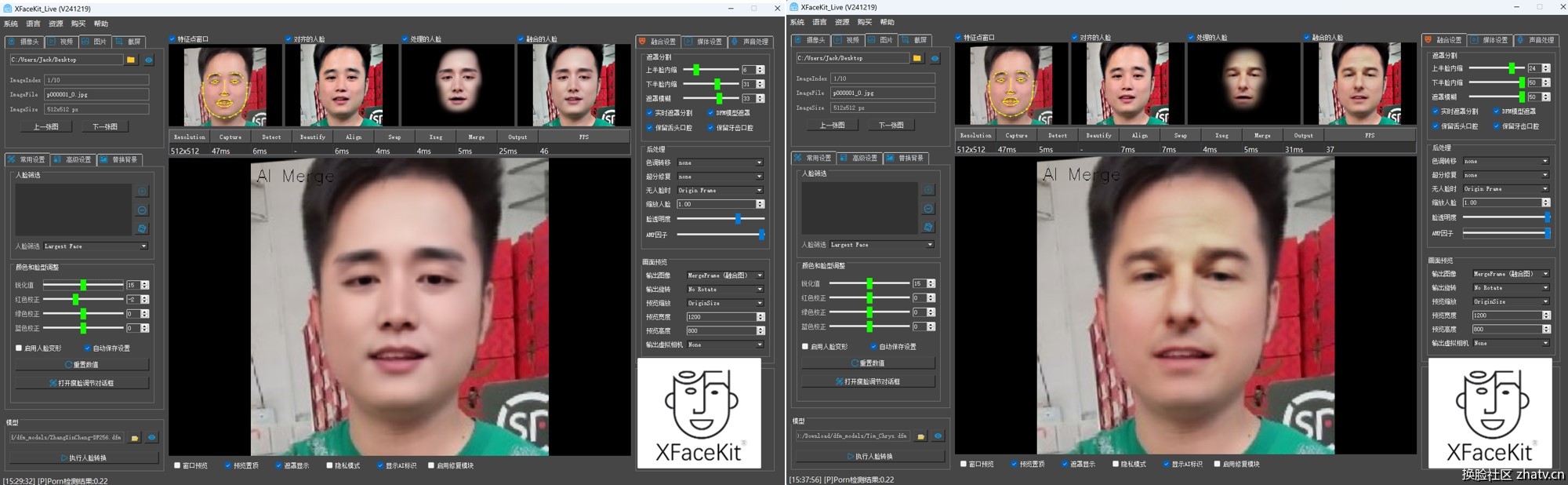Screen dimensions: 1568x485
Task: Enable 窗口预览 checkbox in left window
Action: (177, 465)
